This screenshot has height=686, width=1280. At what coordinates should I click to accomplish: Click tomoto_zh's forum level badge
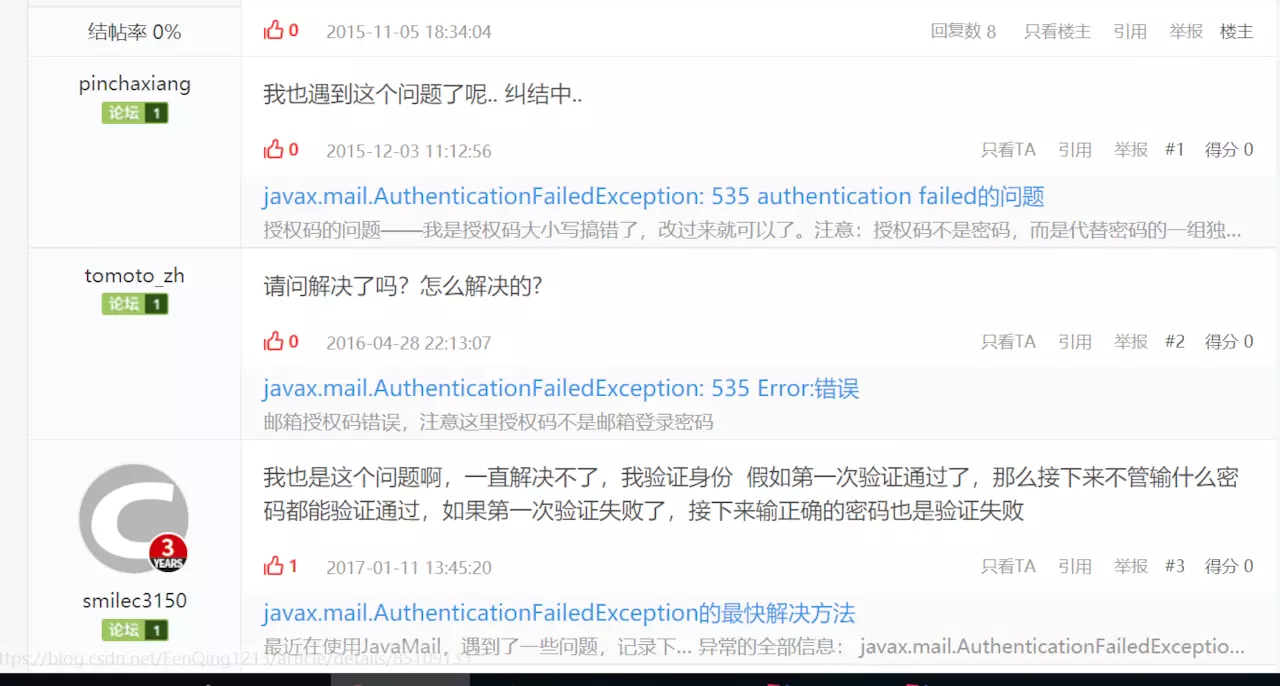pyautogui.click(x=134, y=304)
